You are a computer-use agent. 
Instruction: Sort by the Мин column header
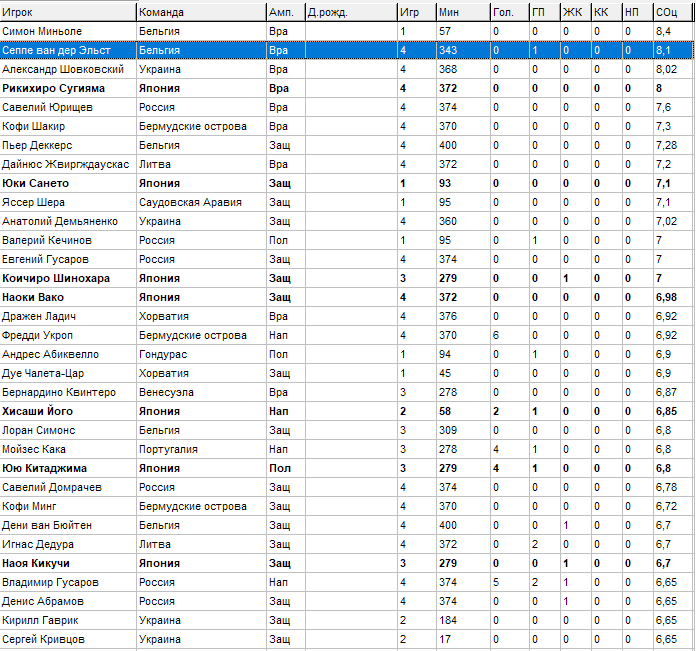click(x=463, y=12)
